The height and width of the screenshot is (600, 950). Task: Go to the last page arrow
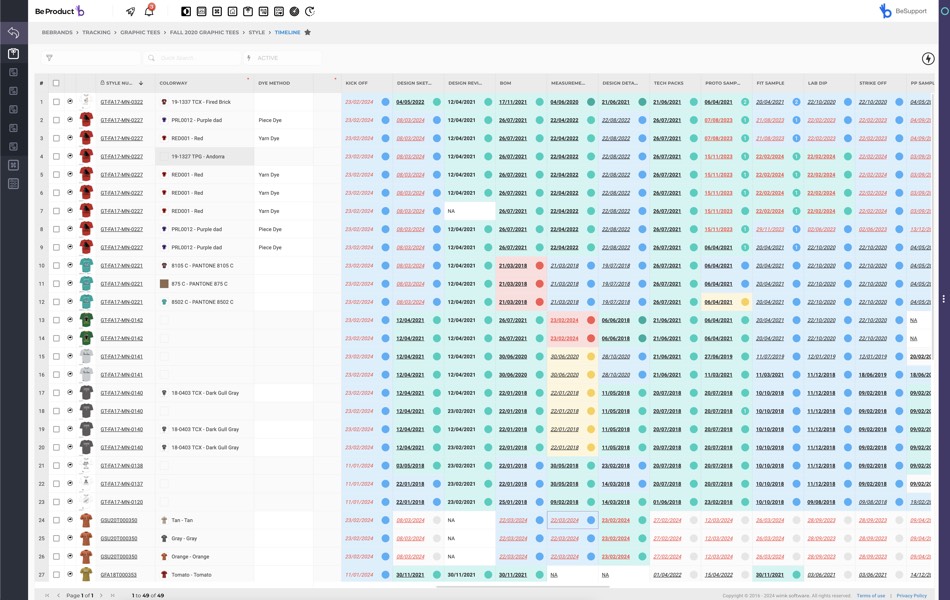tap(112, 595)
